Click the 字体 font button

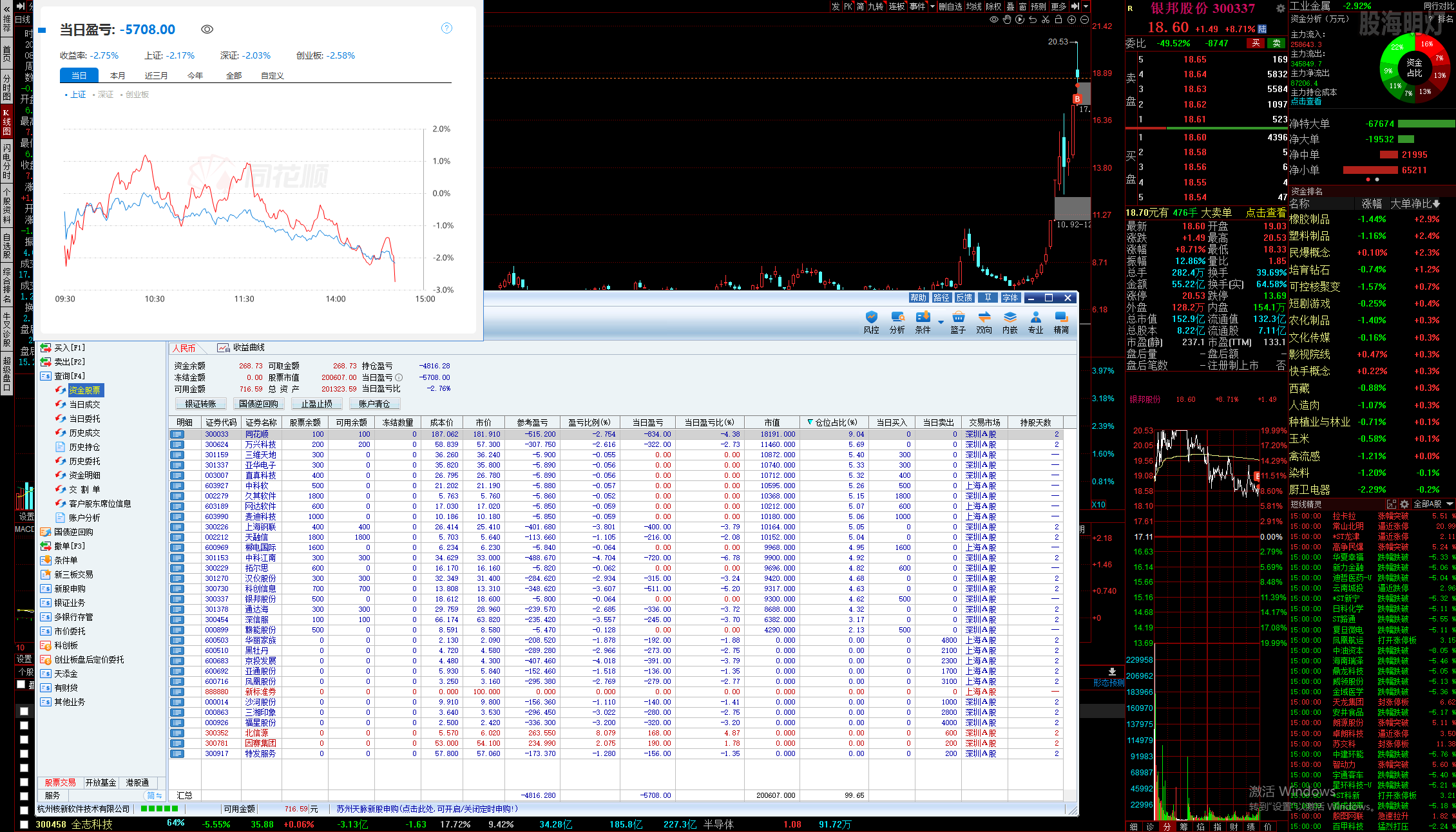pyautogui.click(x=1010, y=298)
